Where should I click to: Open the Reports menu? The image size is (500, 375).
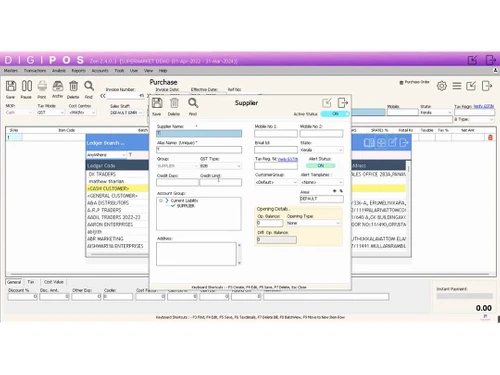tap(78, 71)
